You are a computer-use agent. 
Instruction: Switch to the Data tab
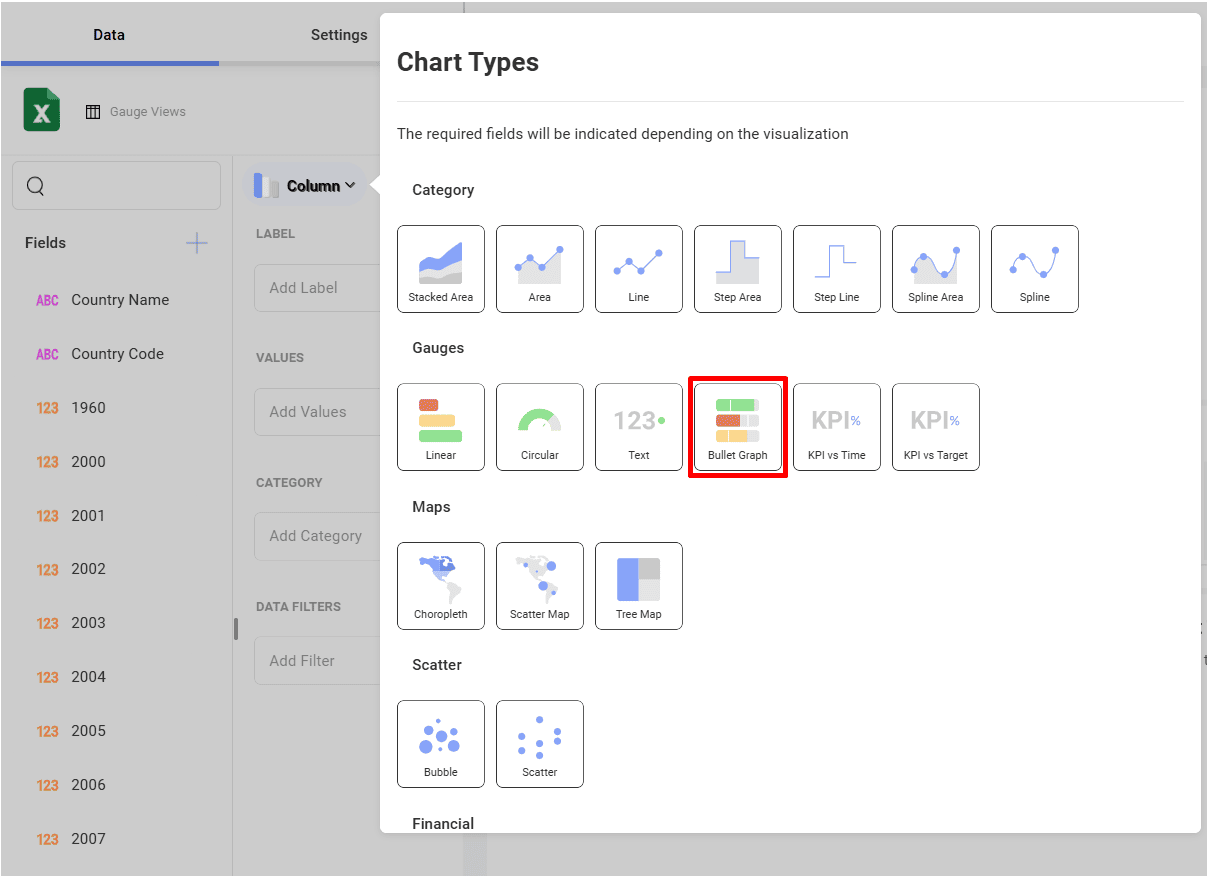coord(109,35)
